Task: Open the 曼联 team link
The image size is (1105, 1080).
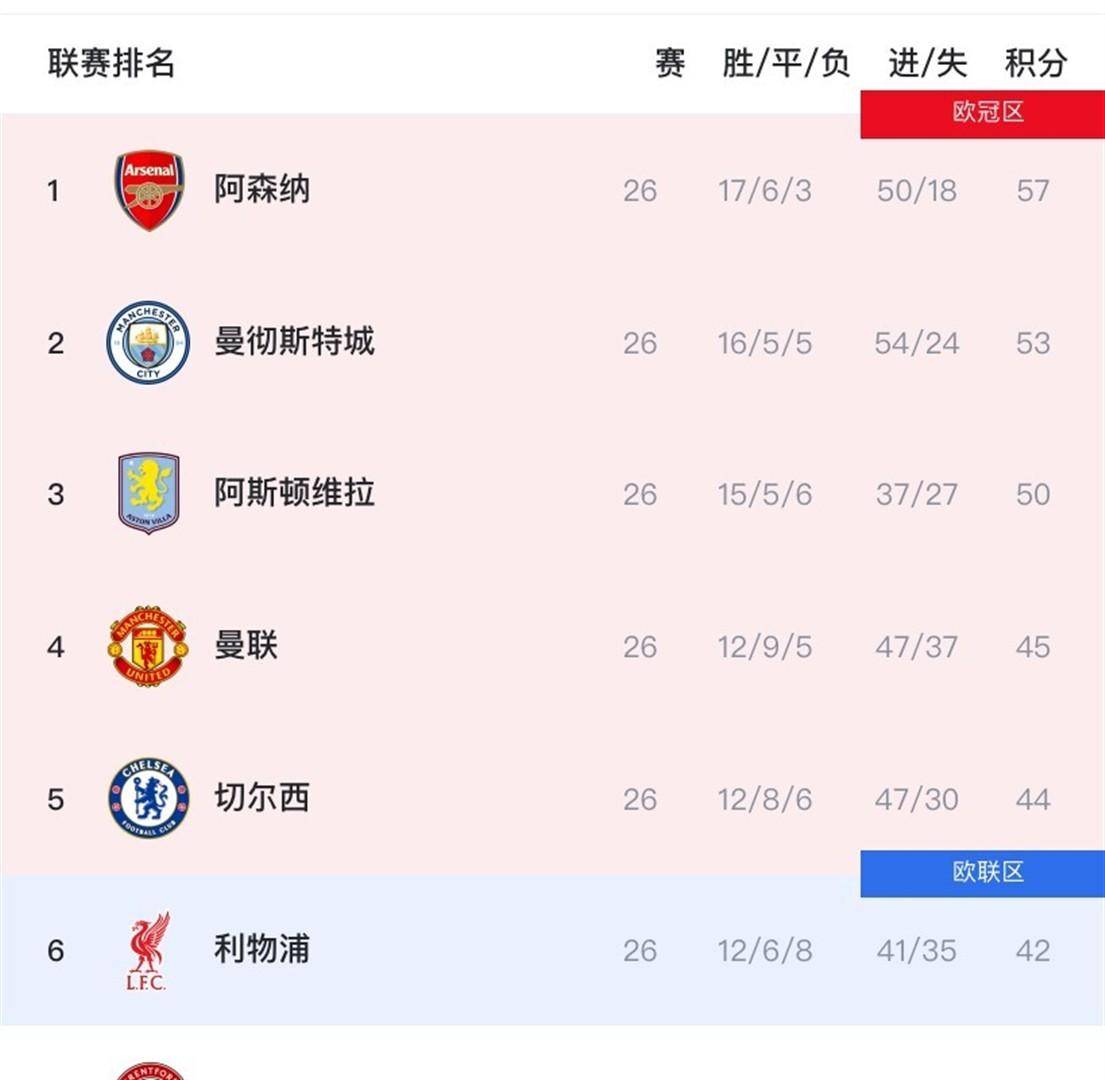Action: tap(248, 646)
